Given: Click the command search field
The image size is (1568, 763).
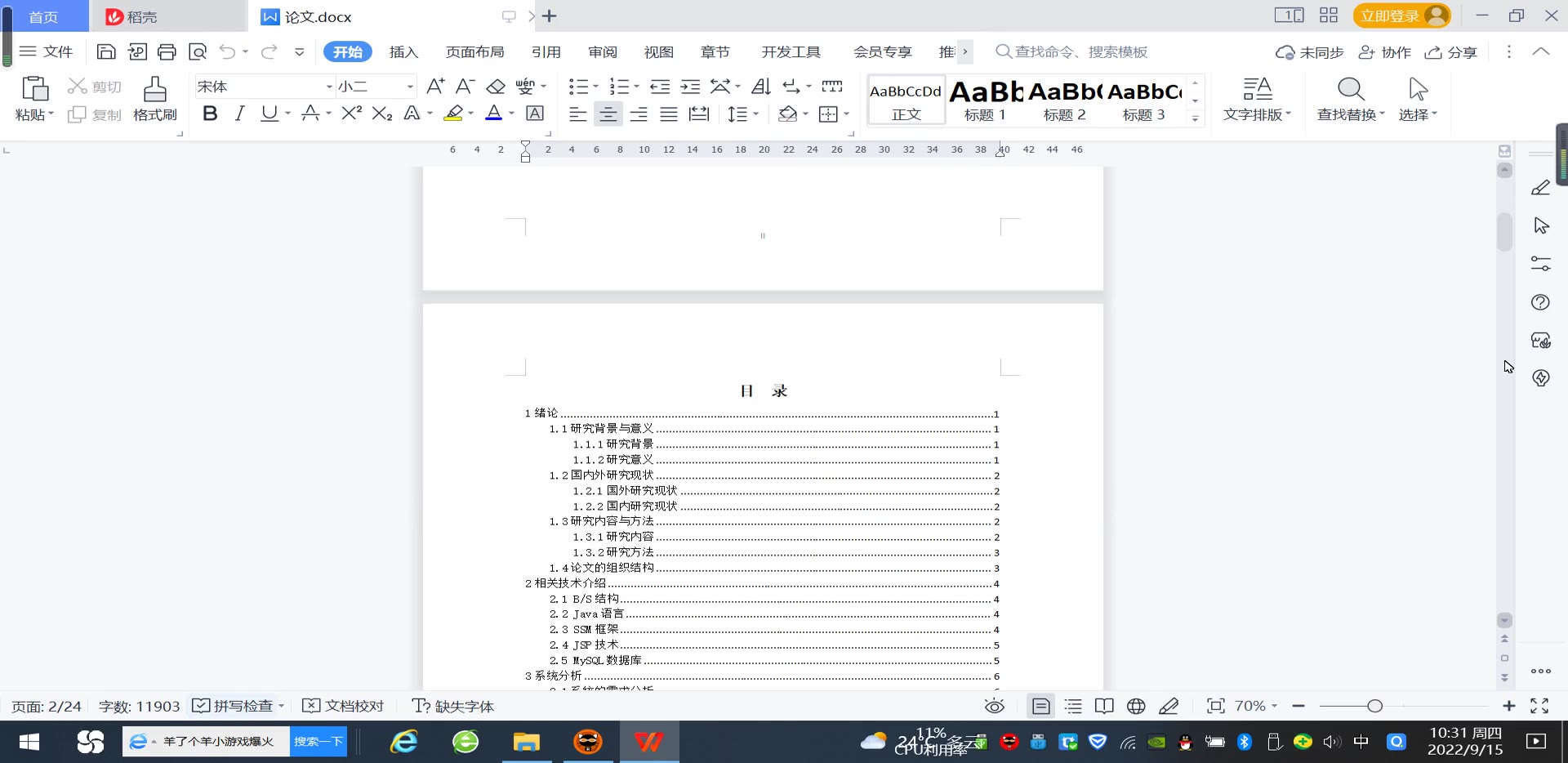Looking at the screenshot, I should tap(1071, 52).
